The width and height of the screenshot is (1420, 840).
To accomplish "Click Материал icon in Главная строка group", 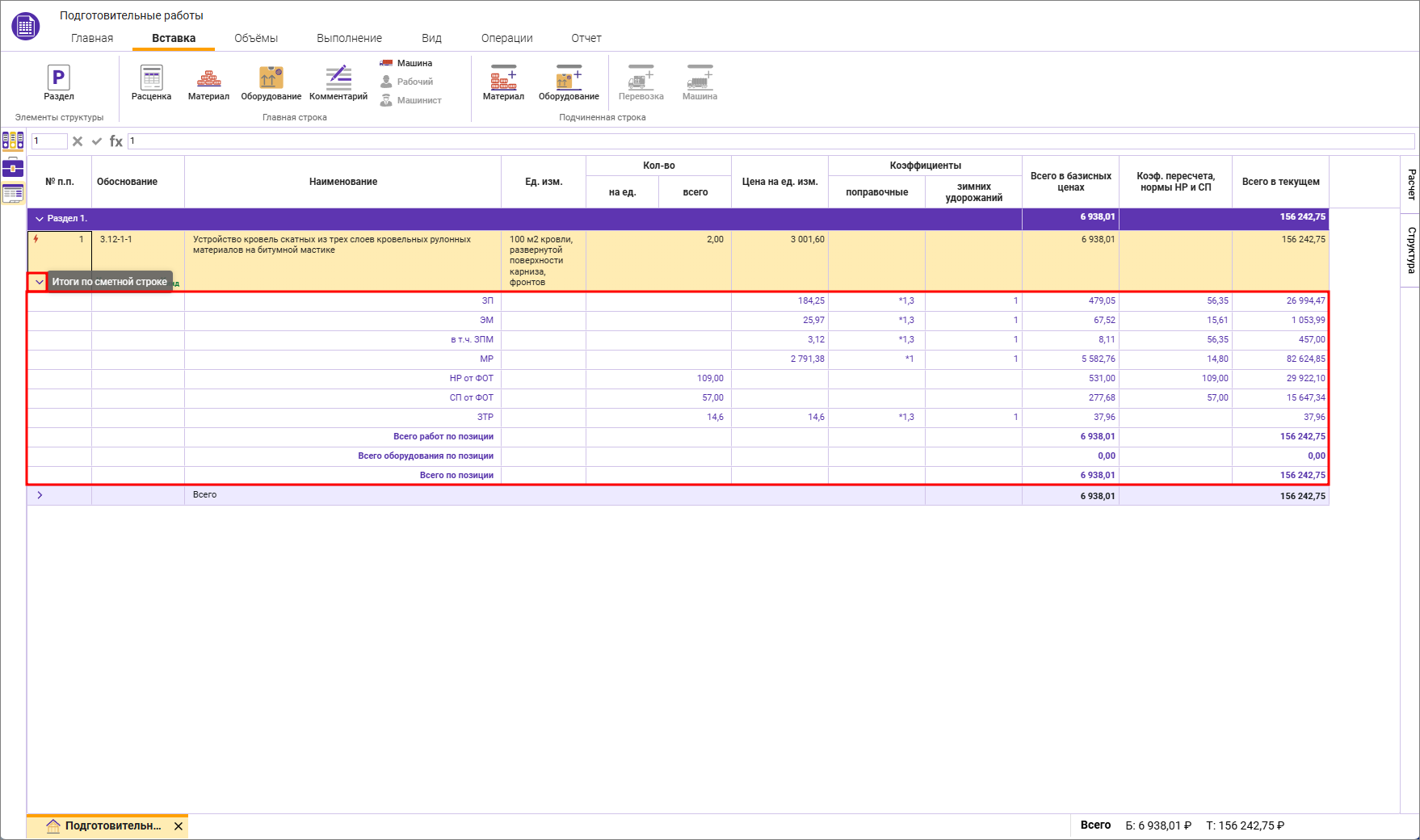I will pos(208,78).
